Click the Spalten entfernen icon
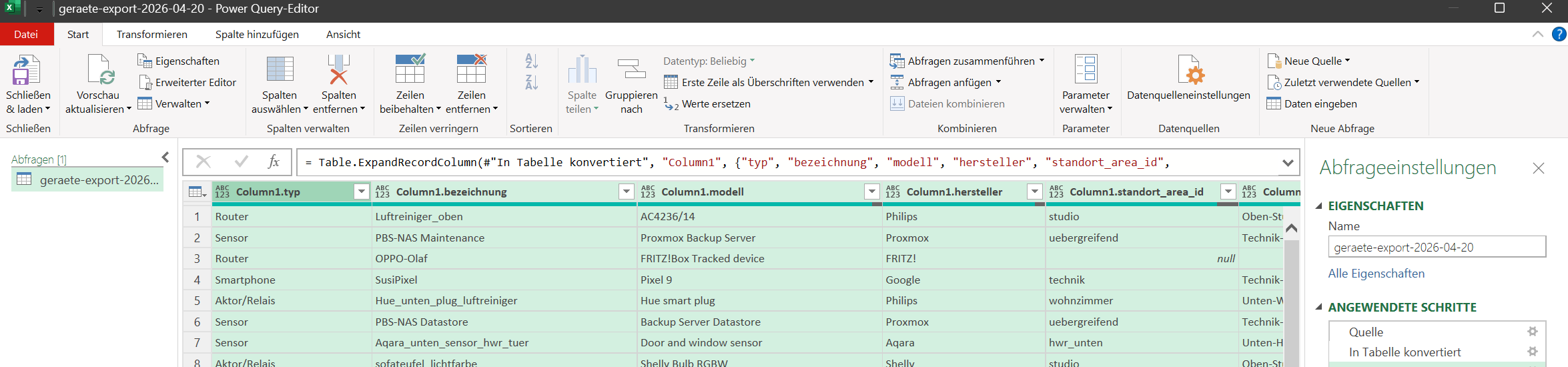 tap(338, 70)
